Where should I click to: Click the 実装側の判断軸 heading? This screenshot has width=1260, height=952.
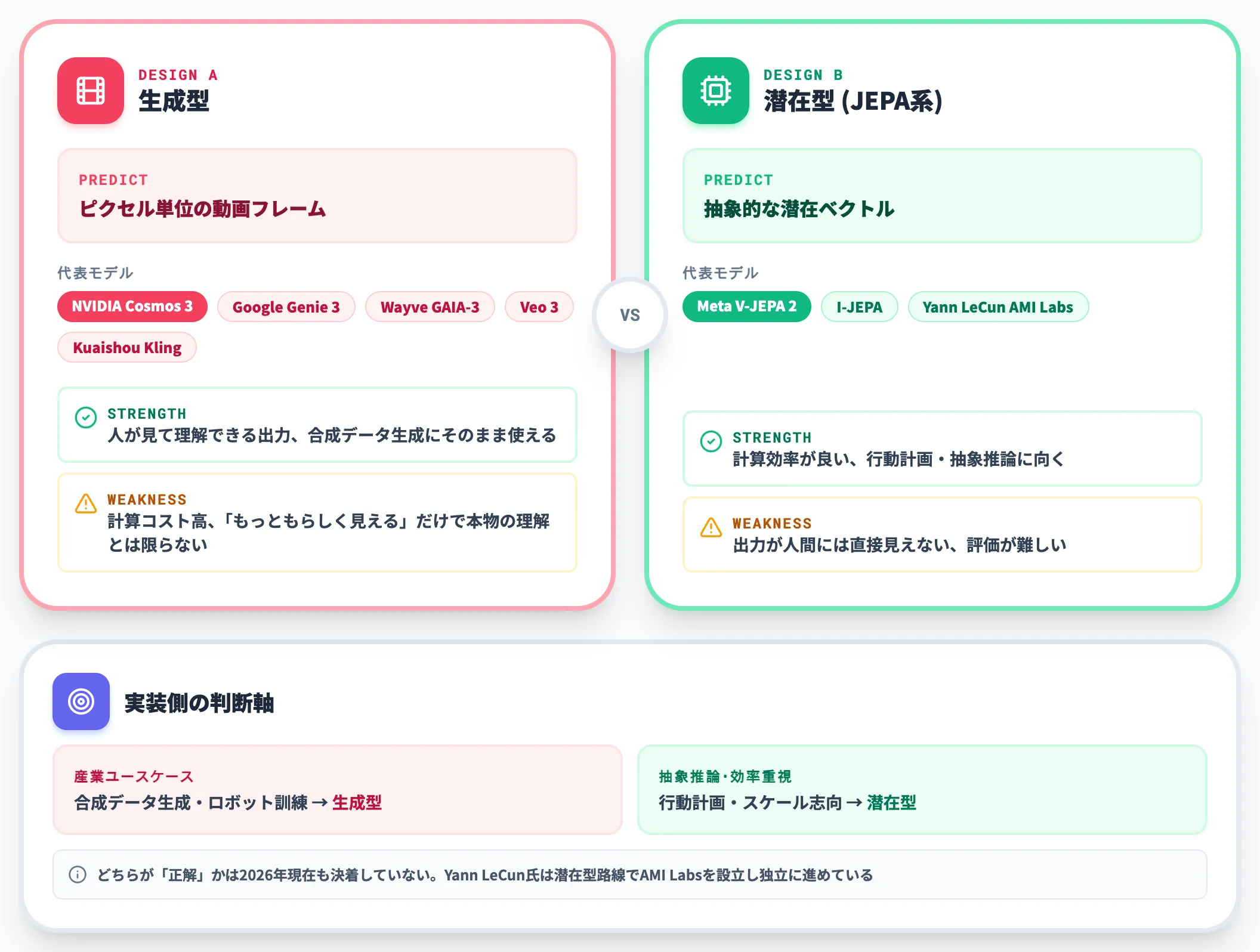tap(199, 703)
